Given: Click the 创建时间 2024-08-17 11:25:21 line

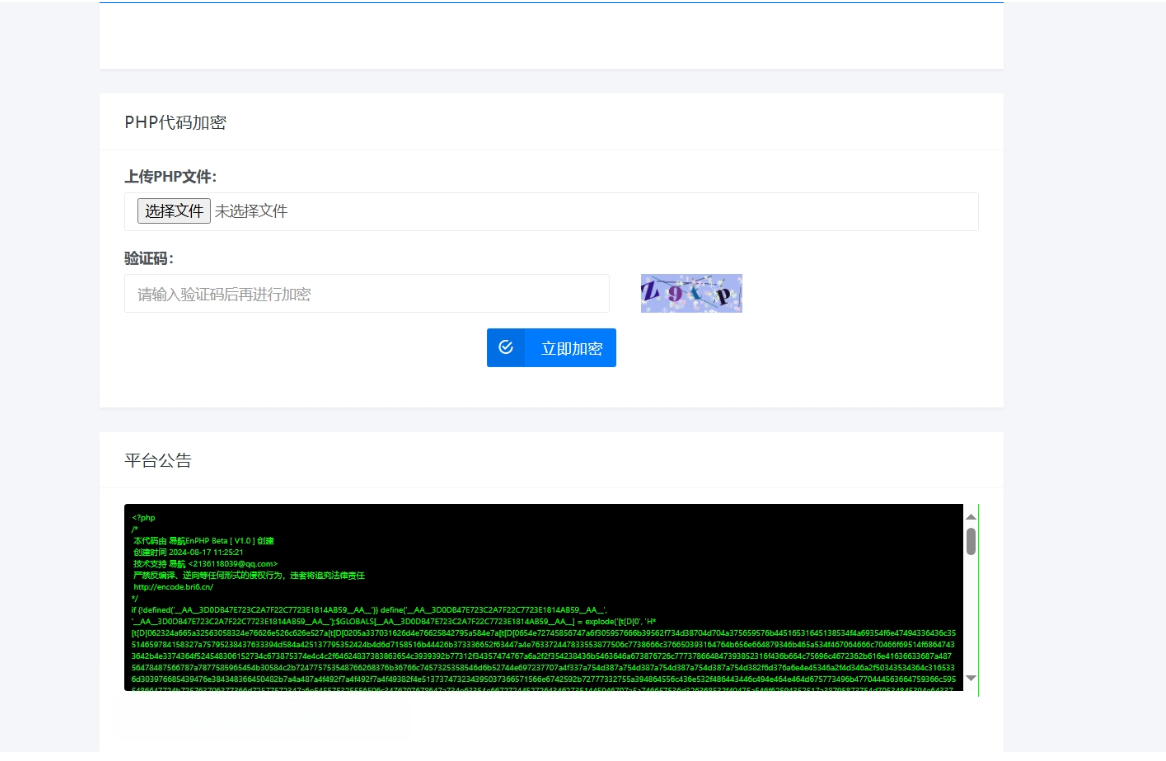Looking at the screenshot, I should pyautogui.click(x=188, y=553).
